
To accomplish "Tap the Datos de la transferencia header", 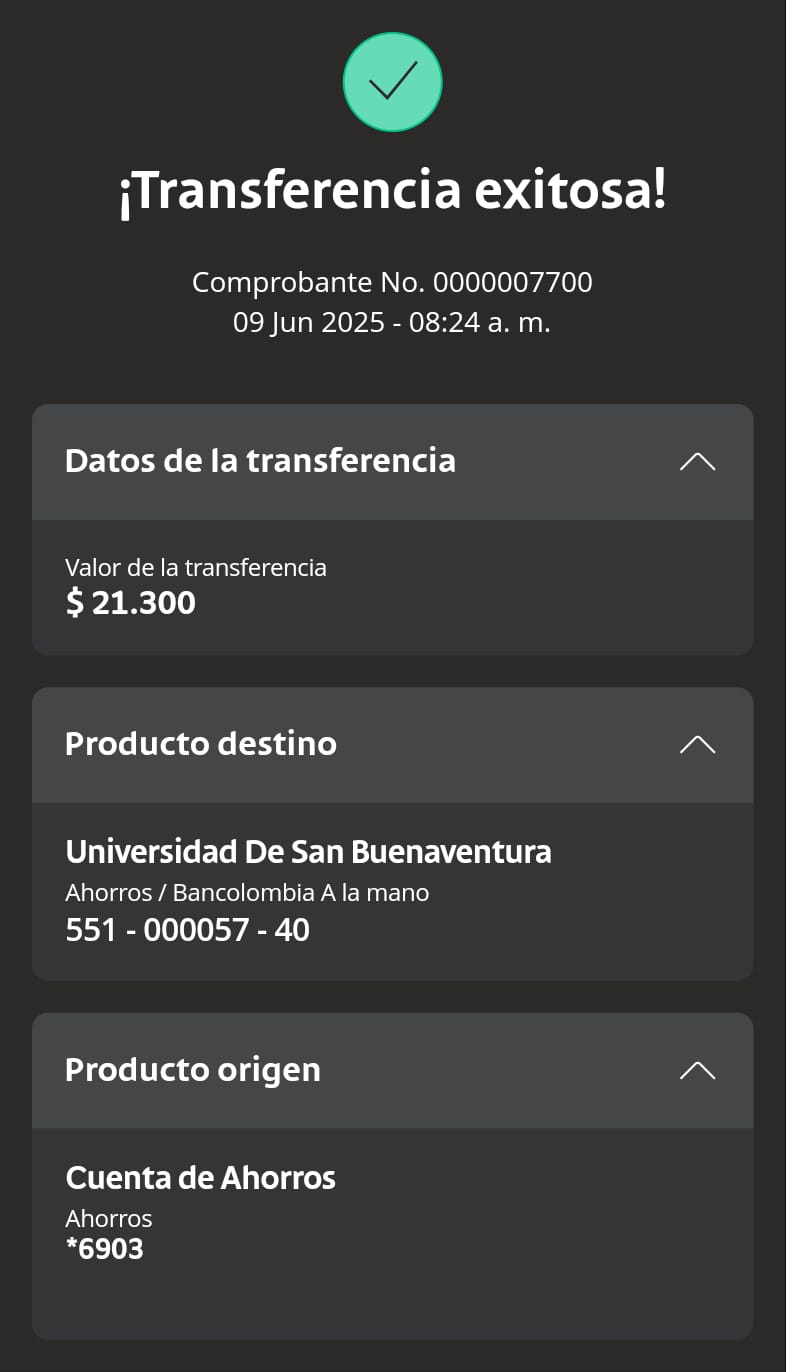I will [392, 461].
